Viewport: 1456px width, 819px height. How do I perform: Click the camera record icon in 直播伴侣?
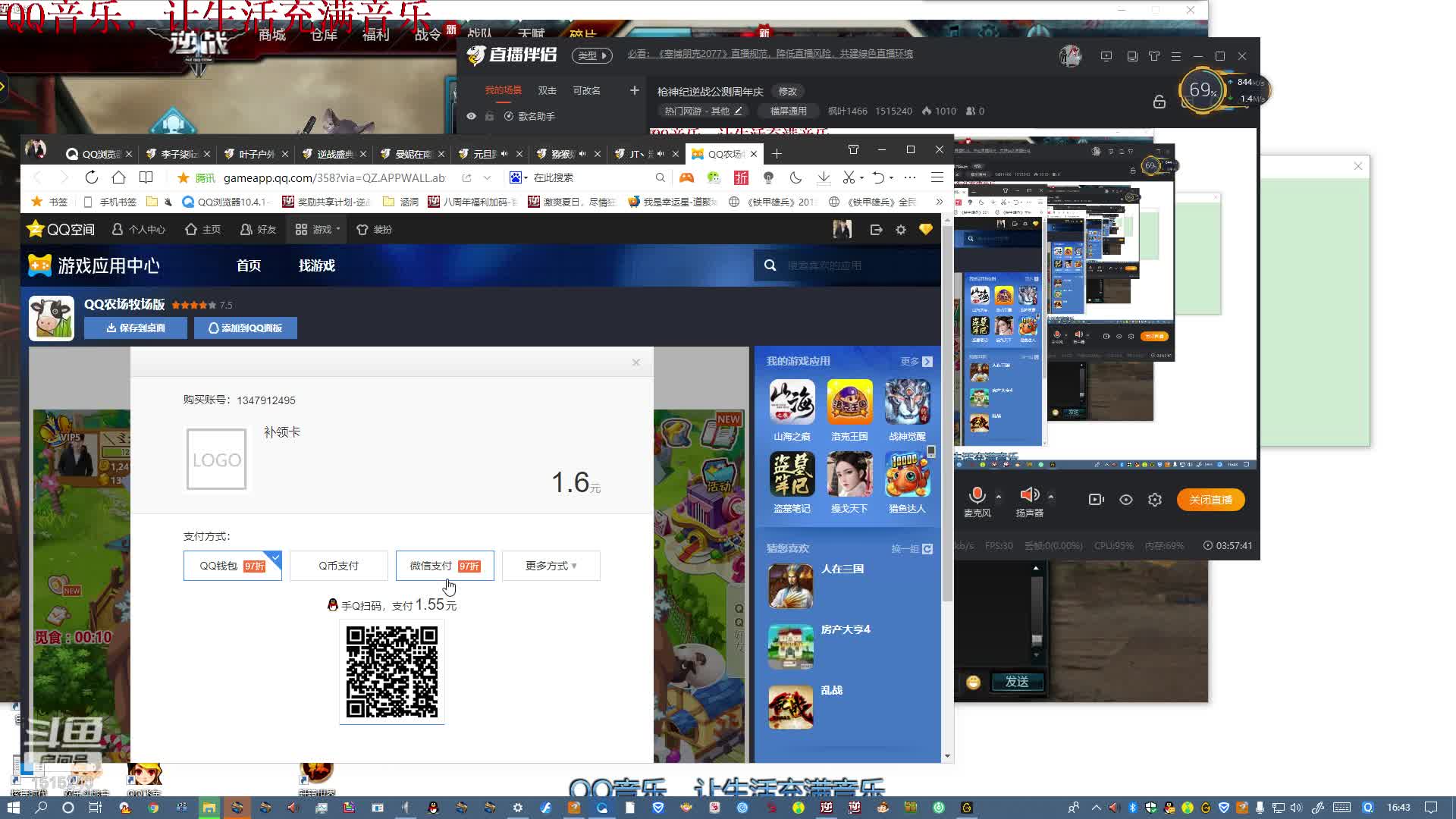pos(1097,500)
